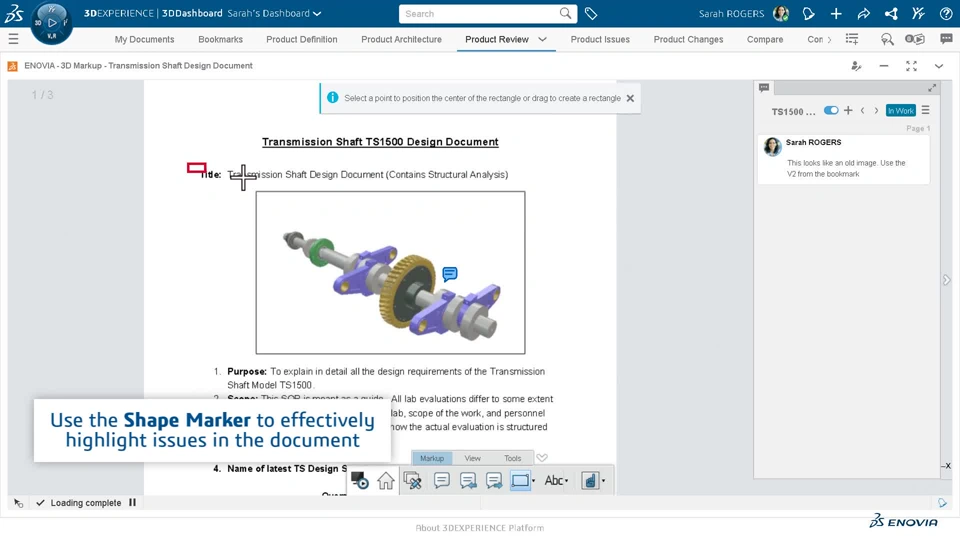
Task: Expand the comments panel with the diagonal arrows
Action: 932,88
